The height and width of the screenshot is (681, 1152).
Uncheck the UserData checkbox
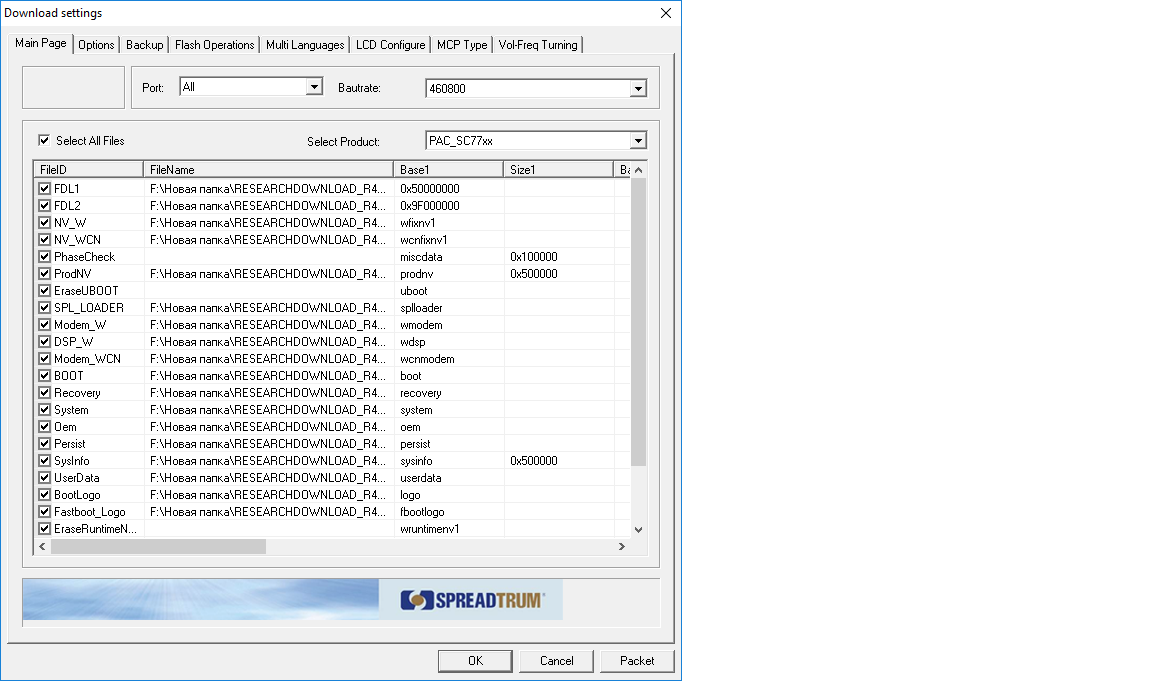tap(44, 478)
